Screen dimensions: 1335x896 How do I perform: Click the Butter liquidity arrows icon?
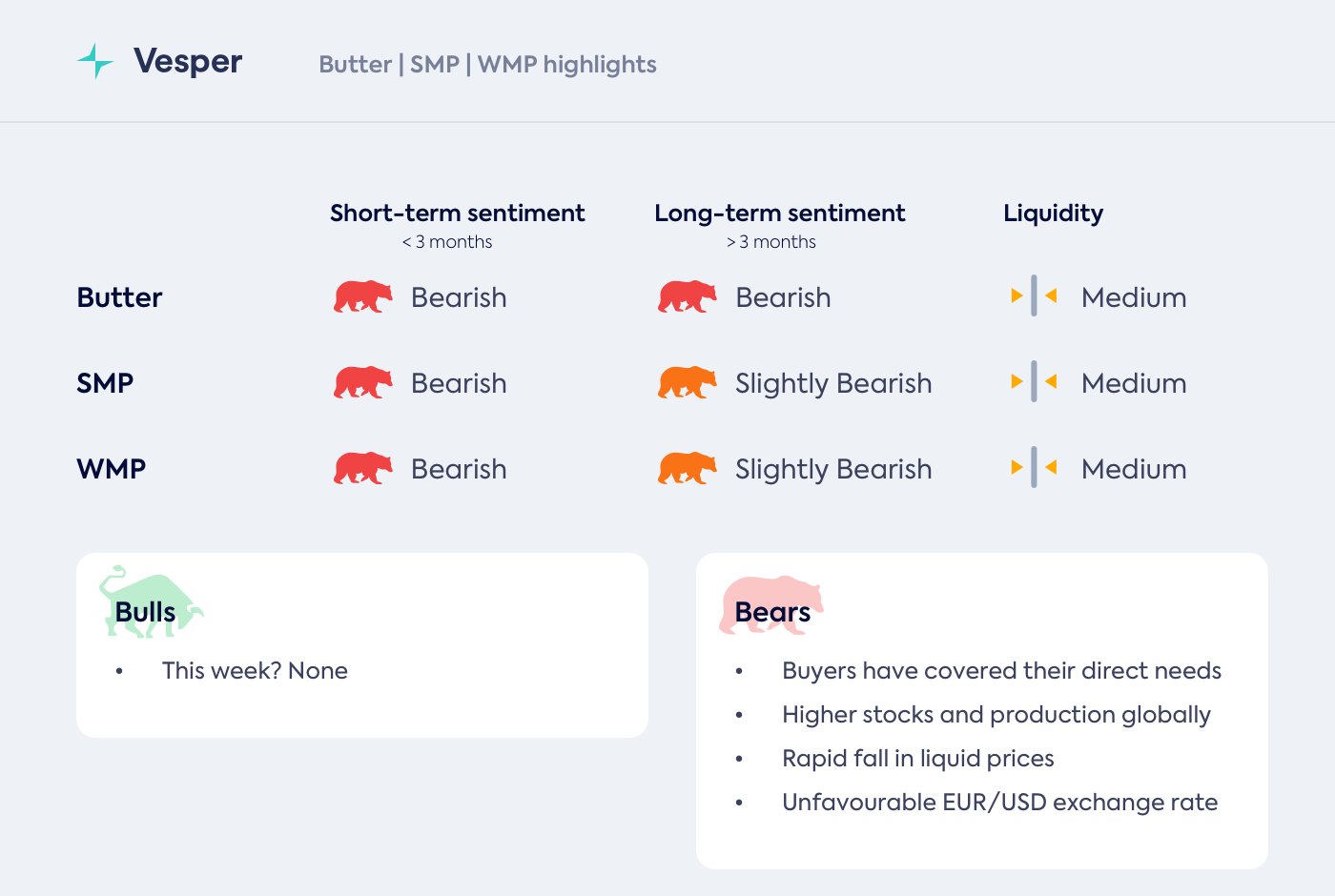pos(1034,296)
